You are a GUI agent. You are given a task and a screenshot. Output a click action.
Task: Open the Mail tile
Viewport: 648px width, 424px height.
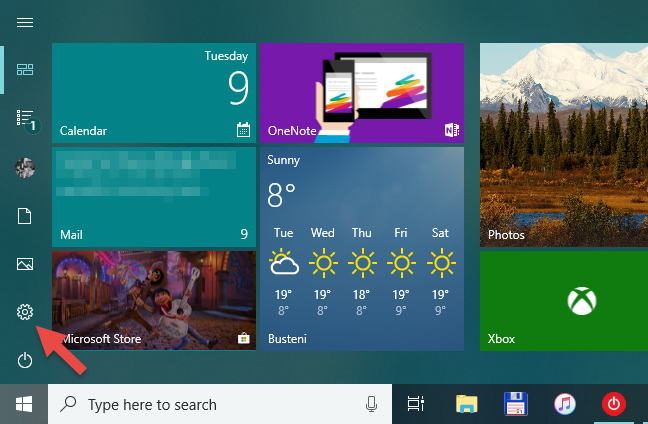click(x=154, y=197)
